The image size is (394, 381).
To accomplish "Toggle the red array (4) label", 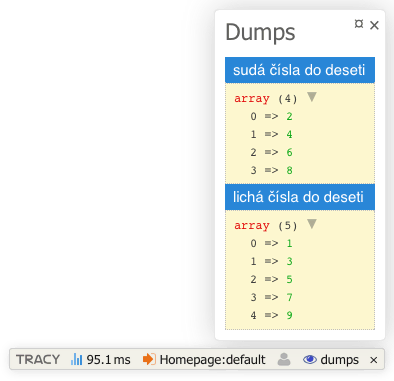I will pyautogui.click(x=252, y=99).
